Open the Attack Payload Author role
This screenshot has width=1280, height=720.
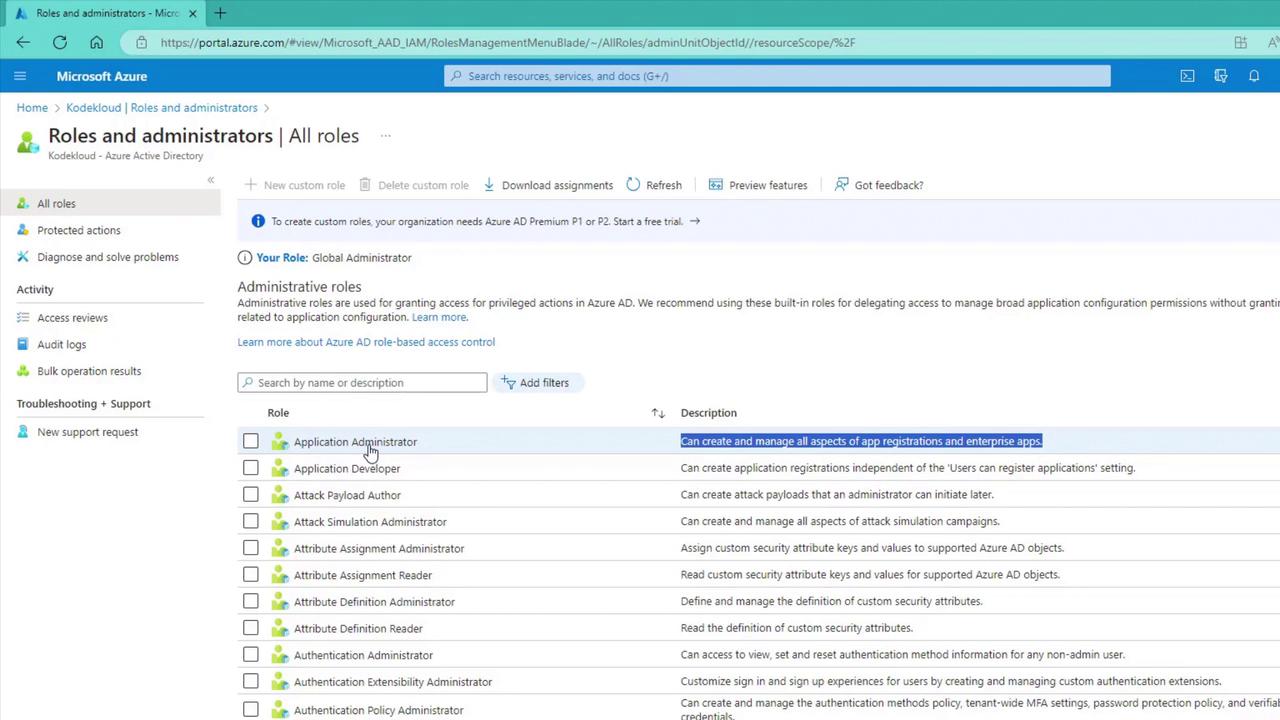click(347, 495)
